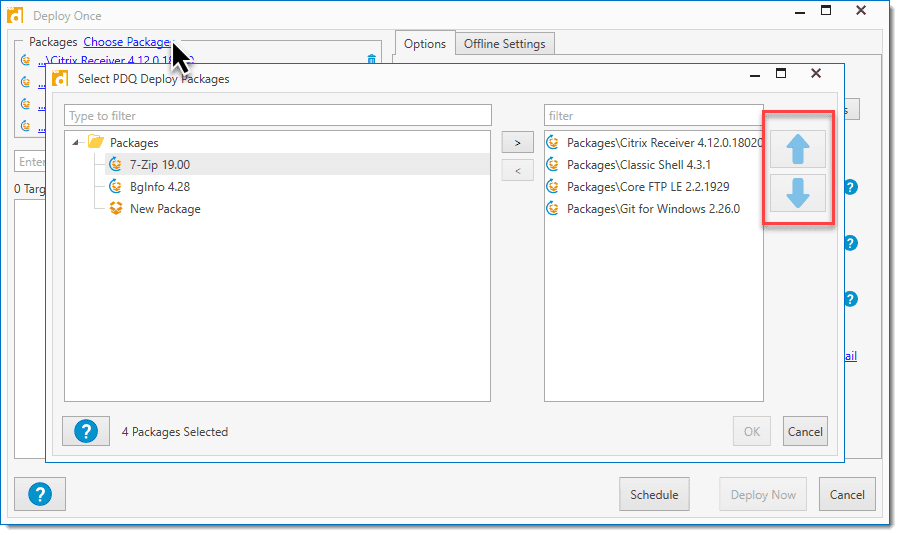
Task: Maximize the Select PDQ Deploy Packages dialog
Action: (781, 73)
